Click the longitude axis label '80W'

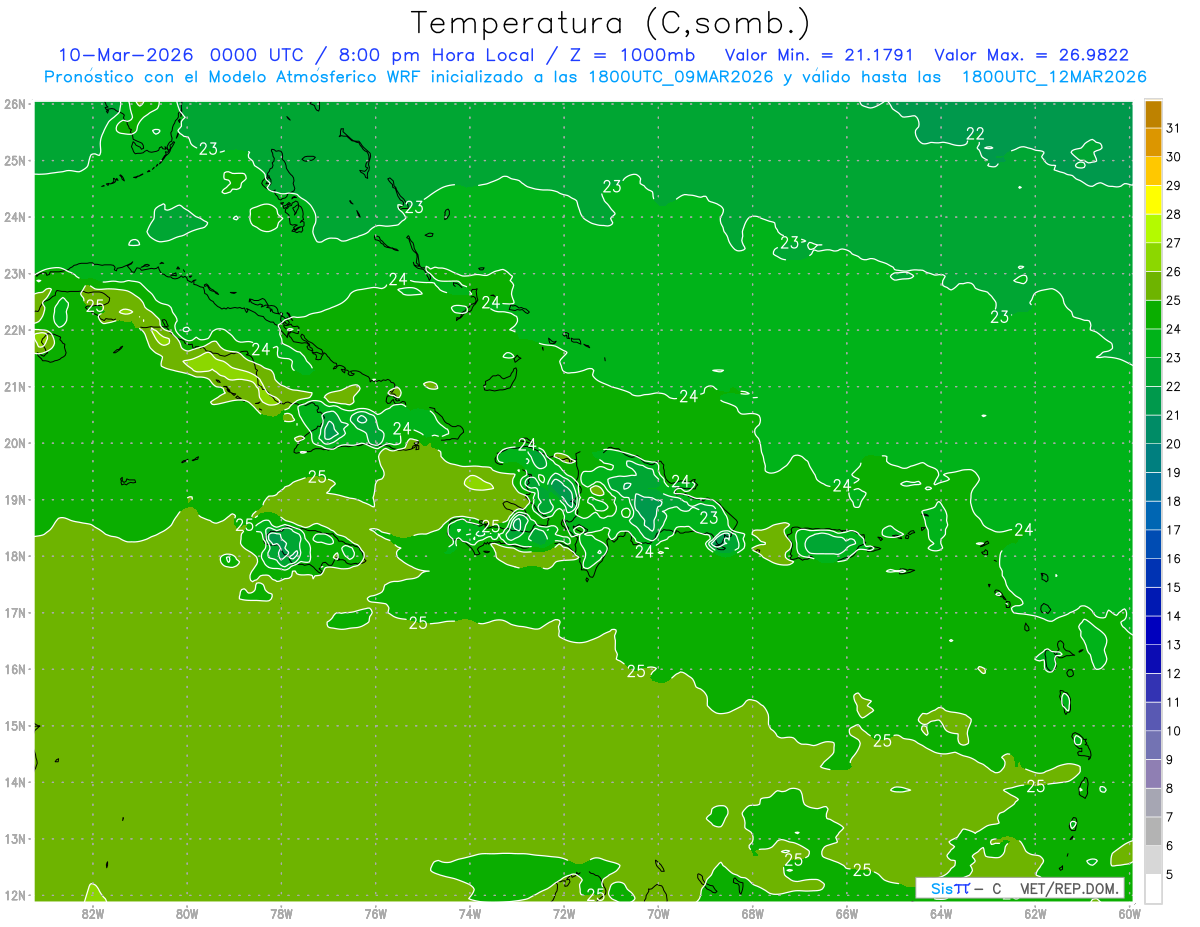(187, 913)
